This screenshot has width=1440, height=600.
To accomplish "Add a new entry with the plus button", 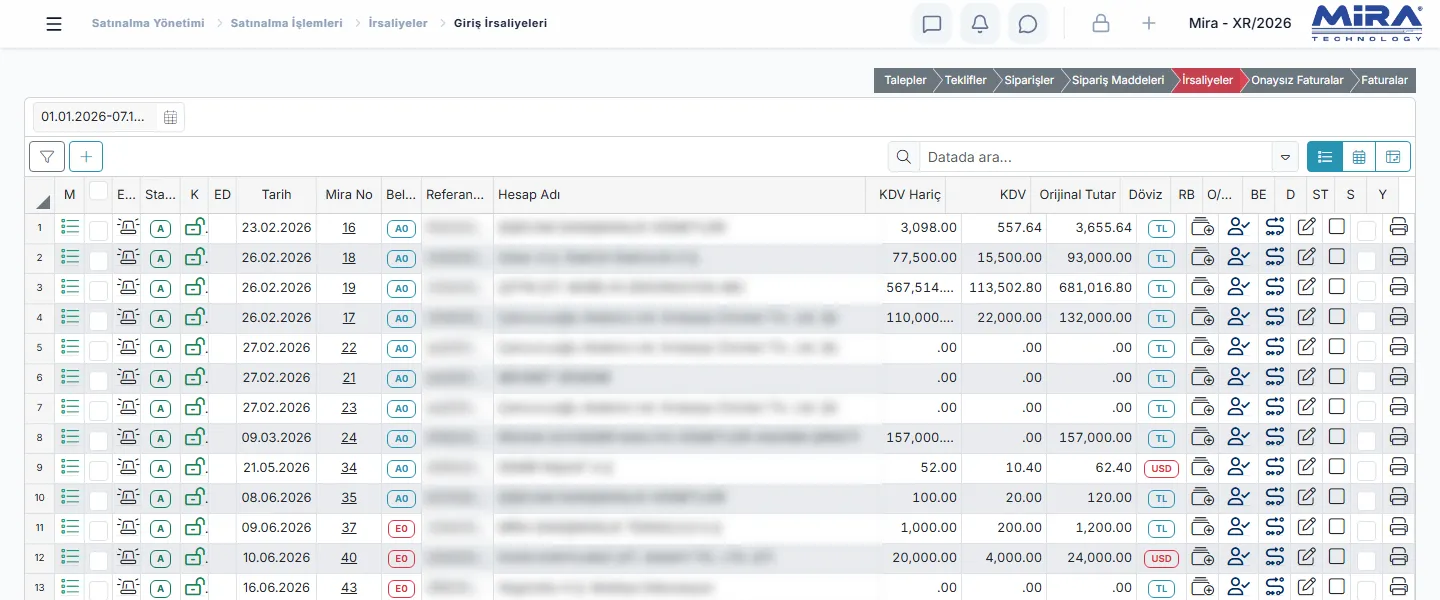I will click(x=86, y=157).
